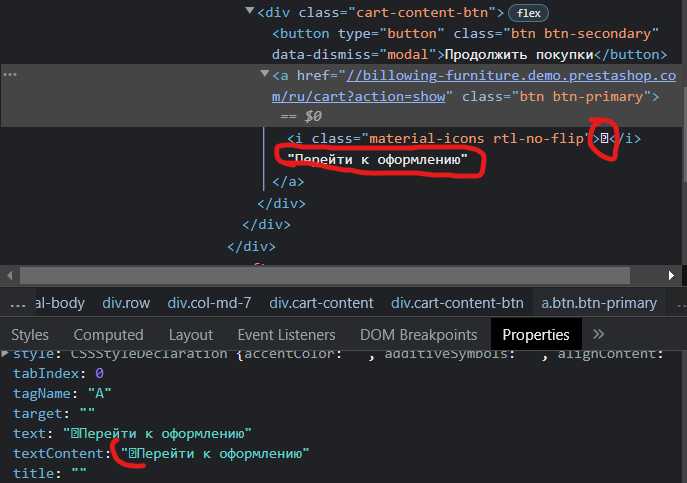Select div.cart-content-btn in the breadcrumb
The height and width of the screenshot is (483, 687).
point(457,303)
